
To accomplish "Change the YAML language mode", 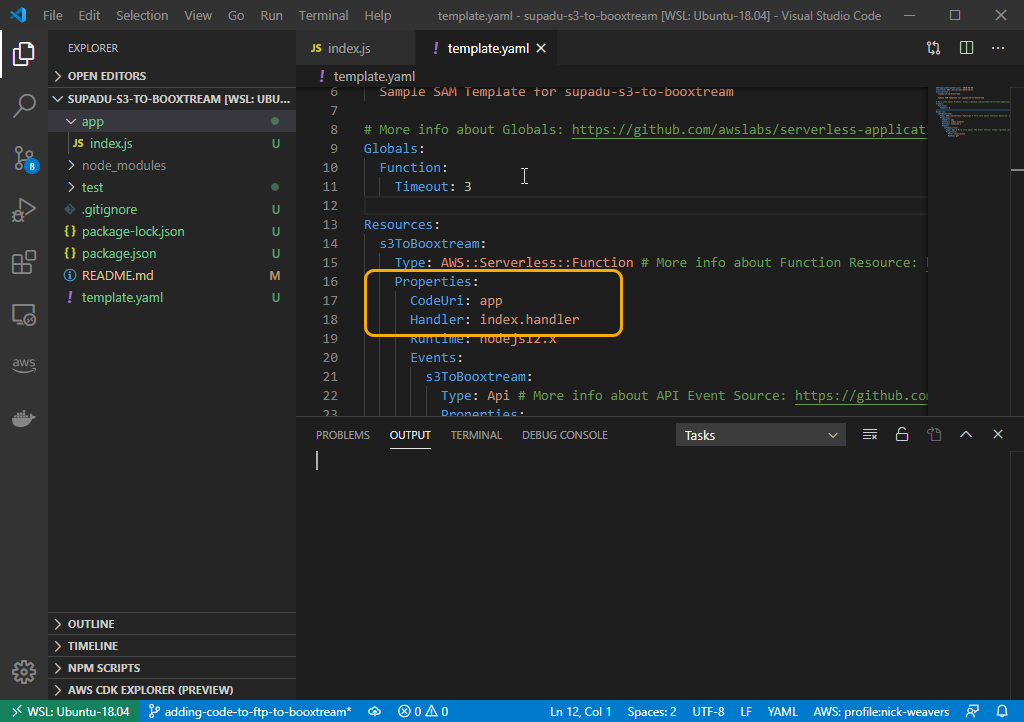I will [782, 712].
